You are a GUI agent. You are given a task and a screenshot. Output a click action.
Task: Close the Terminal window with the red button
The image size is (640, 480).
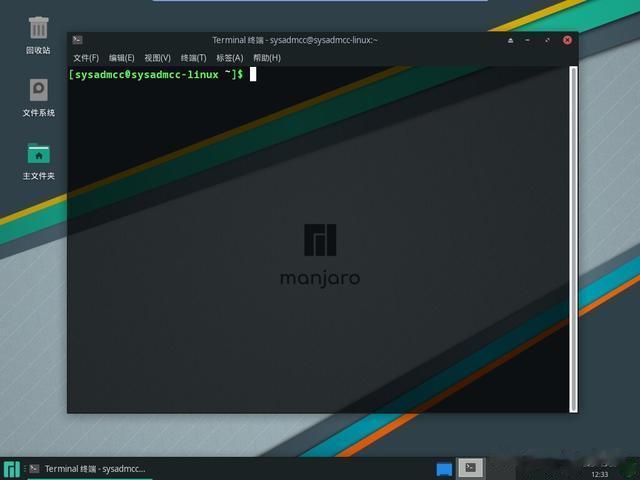(567, 40)
